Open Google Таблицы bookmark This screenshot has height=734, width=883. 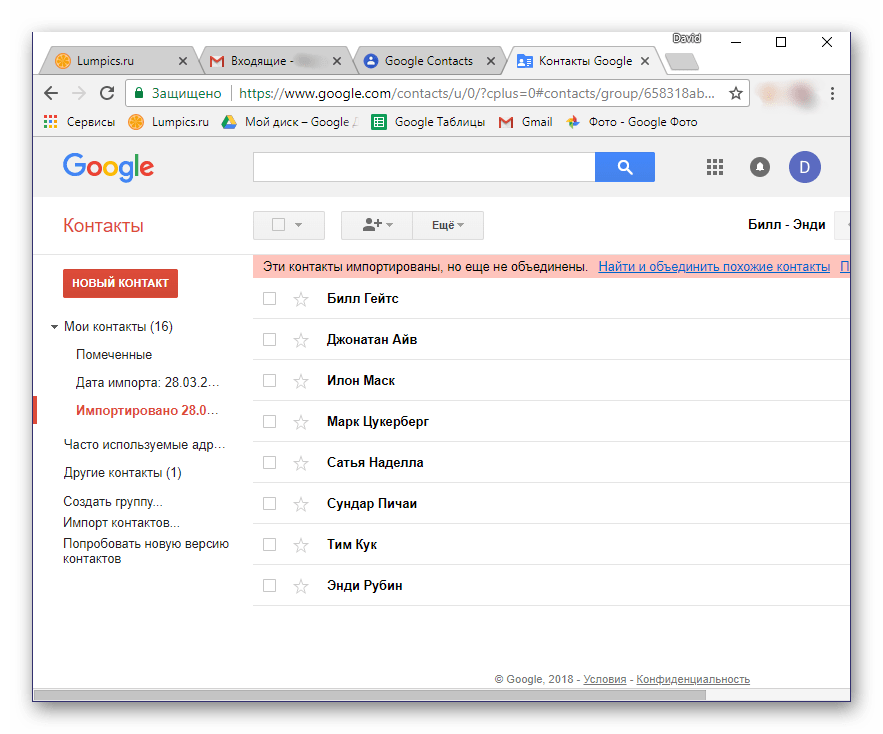[x=428, y=122]
